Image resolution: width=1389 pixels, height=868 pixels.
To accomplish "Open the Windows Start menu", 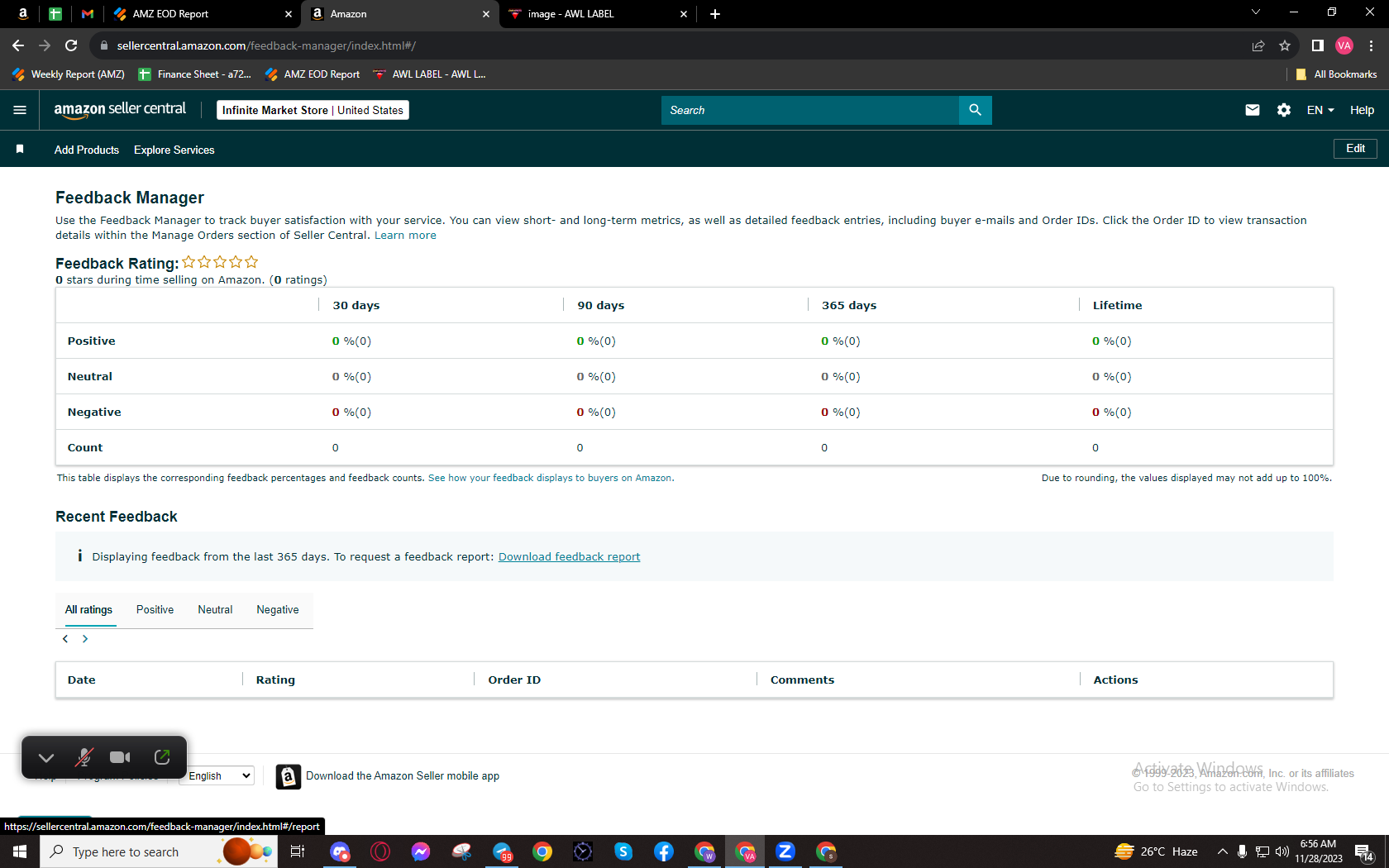I will [20, 851].
